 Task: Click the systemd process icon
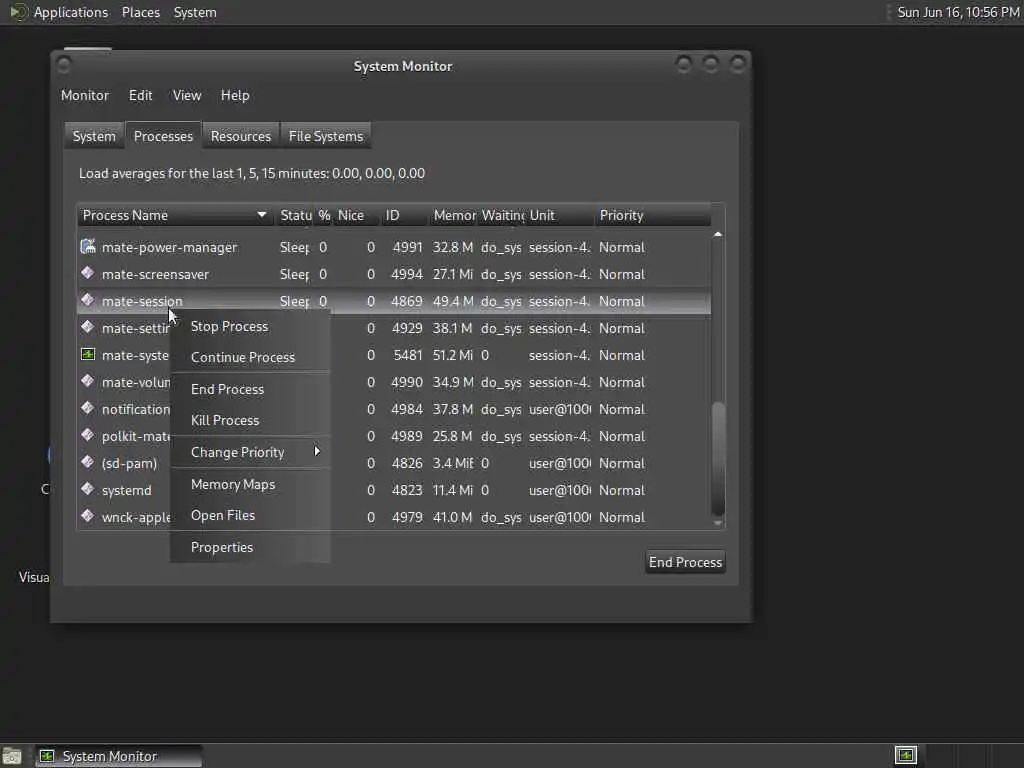[88, 488]
